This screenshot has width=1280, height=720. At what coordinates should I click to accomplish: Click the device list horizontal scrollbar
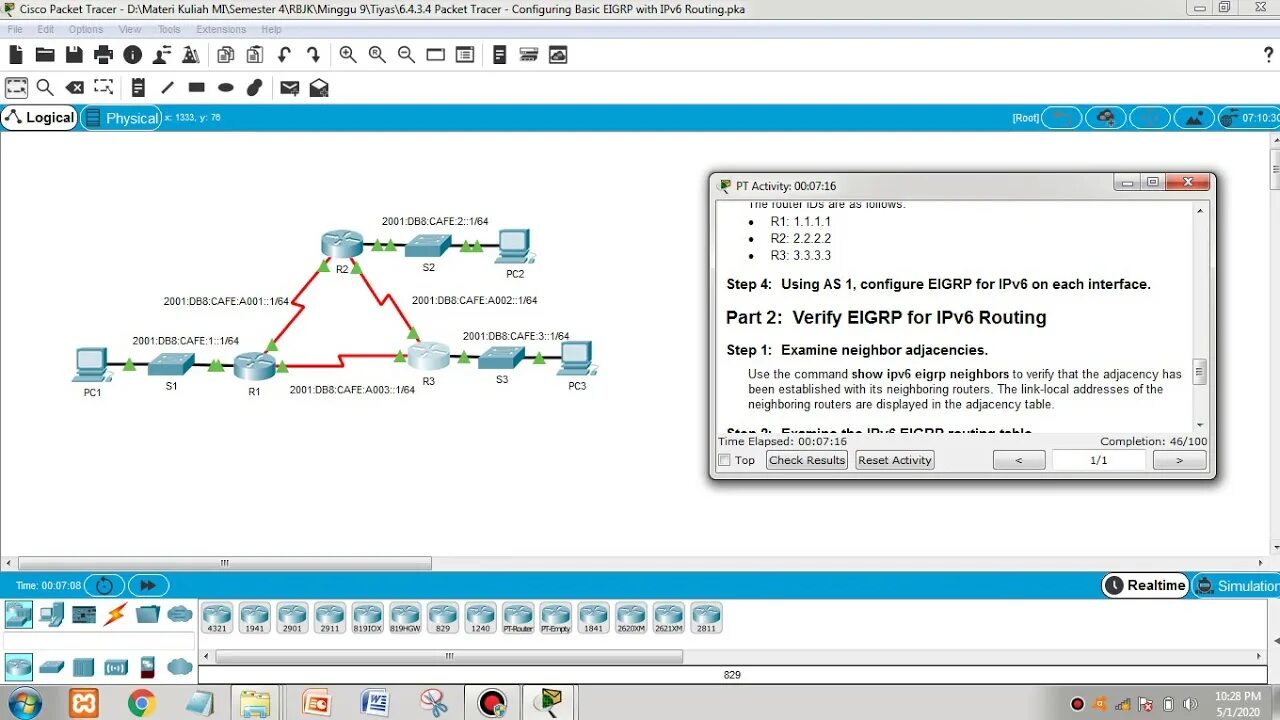click(450, 657)
